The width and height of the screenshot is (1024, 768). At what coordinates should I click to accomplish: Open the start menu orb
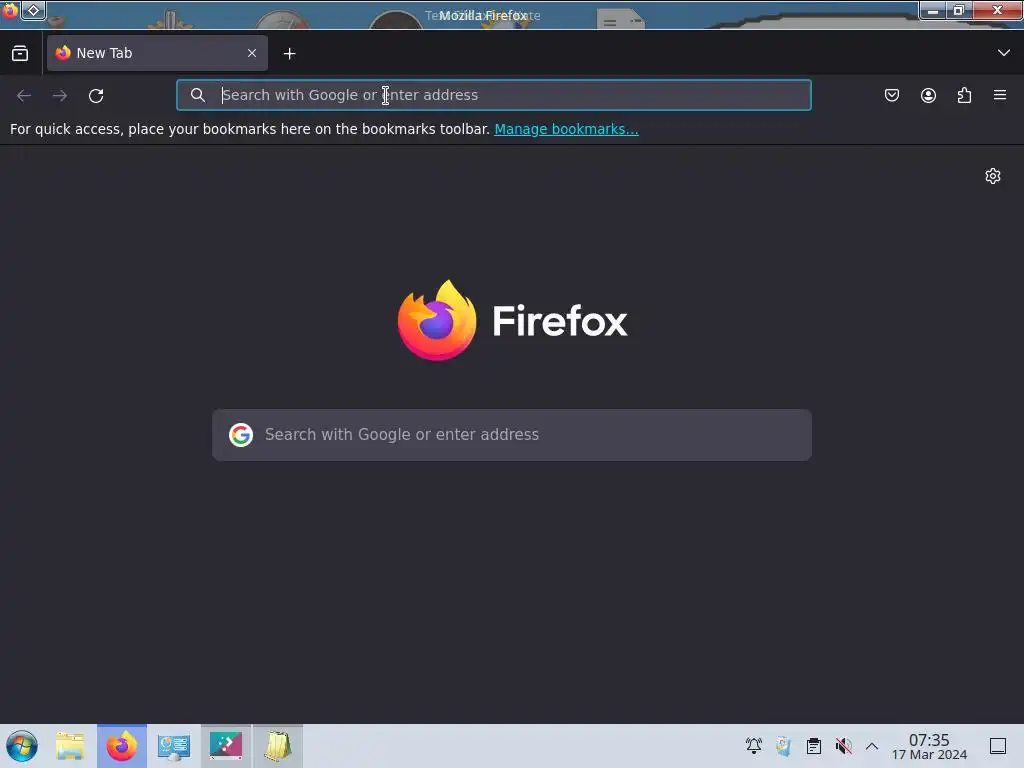point(22,746)
